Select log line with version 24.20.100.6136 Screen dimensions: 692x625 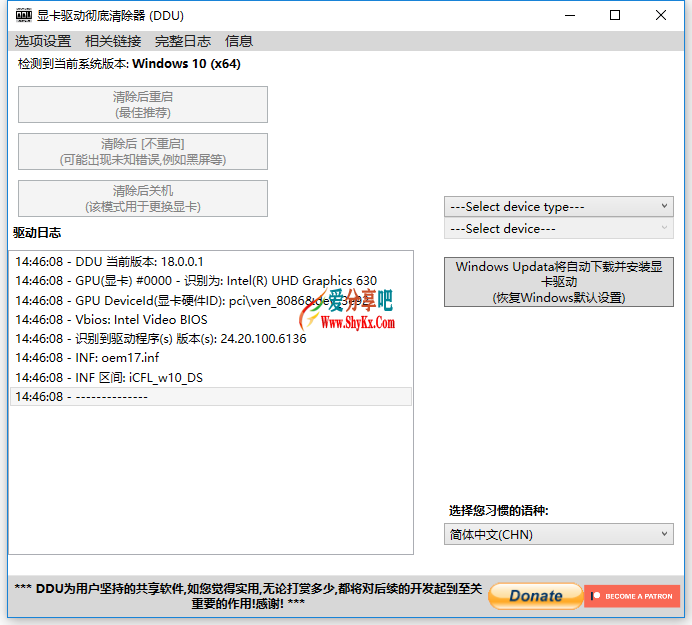coord(211,339)
